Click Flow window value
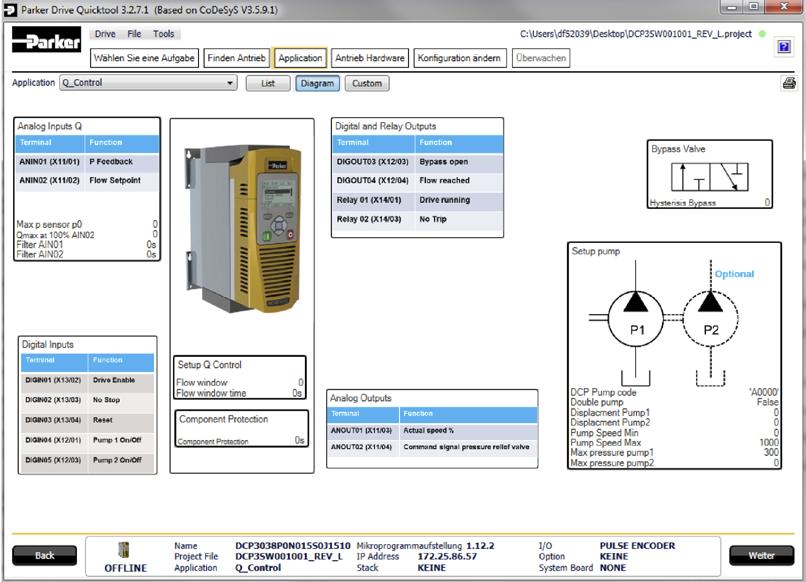The width and height of the screenshot is (806, 582). point(301,383)
